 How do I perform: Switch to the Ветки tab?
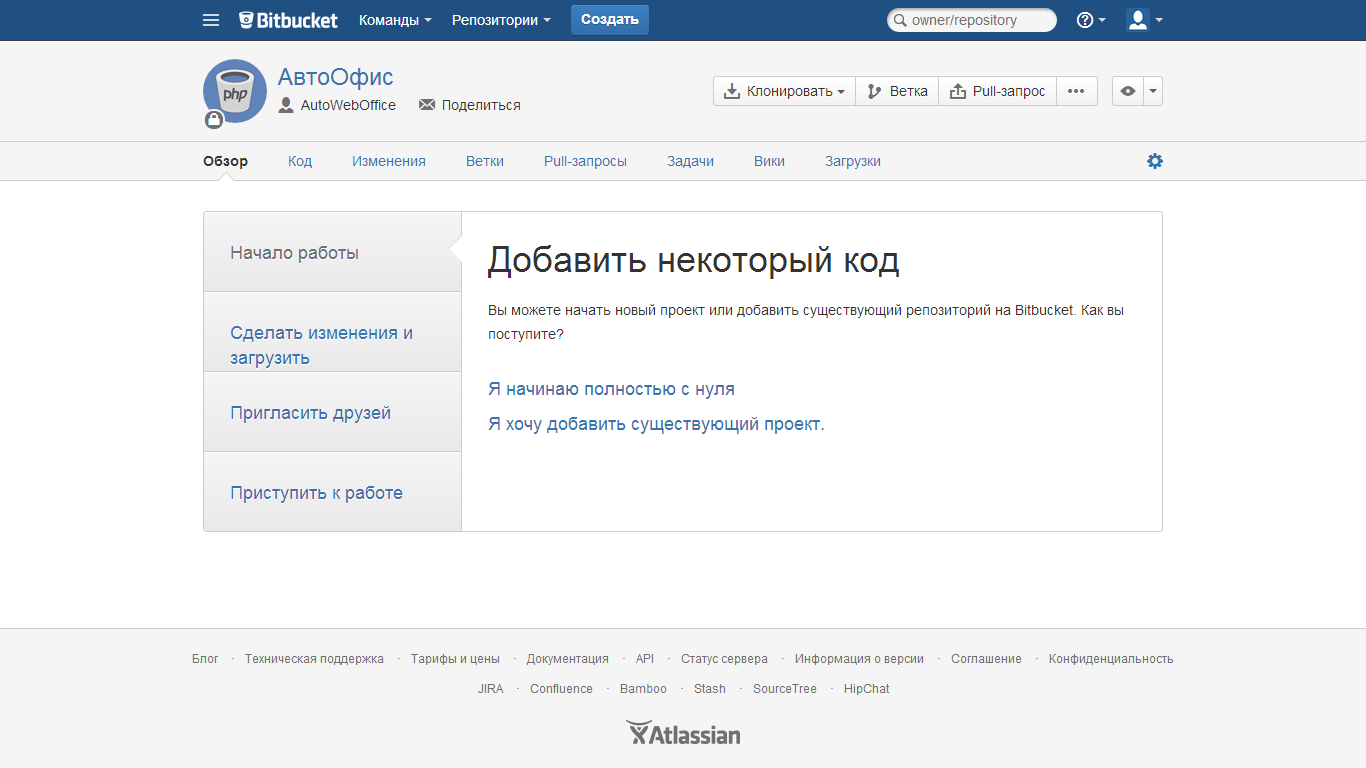click(485, 161)
